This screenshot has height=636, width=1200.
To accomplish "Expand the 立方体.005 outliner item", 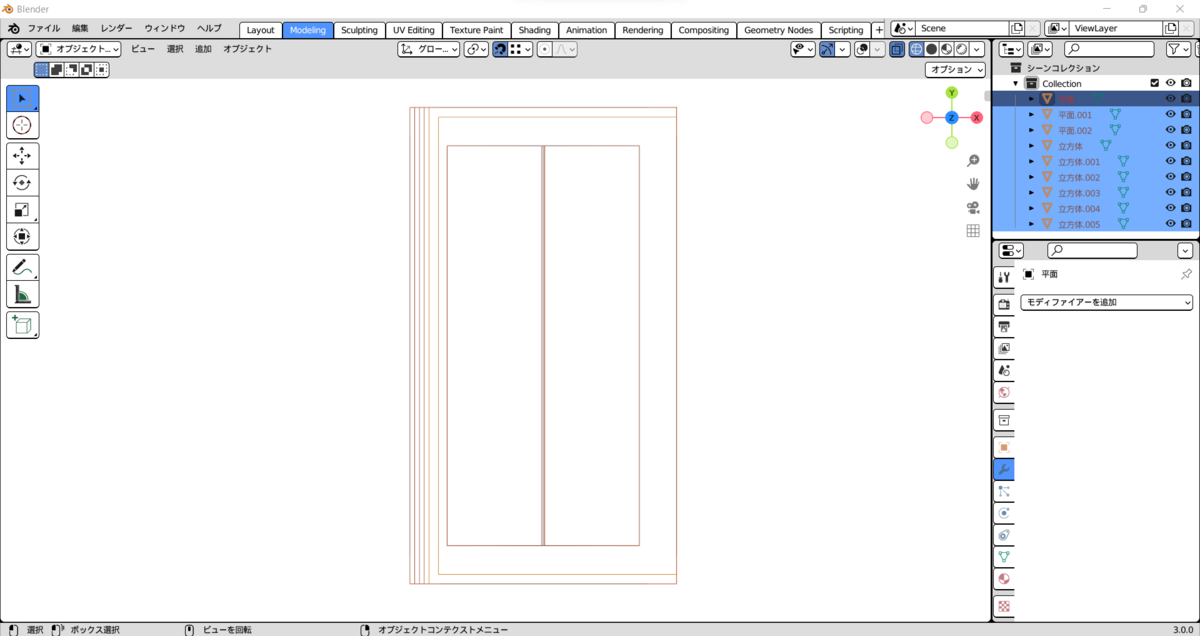I will pyautogui.click(x=1031, y=224).
